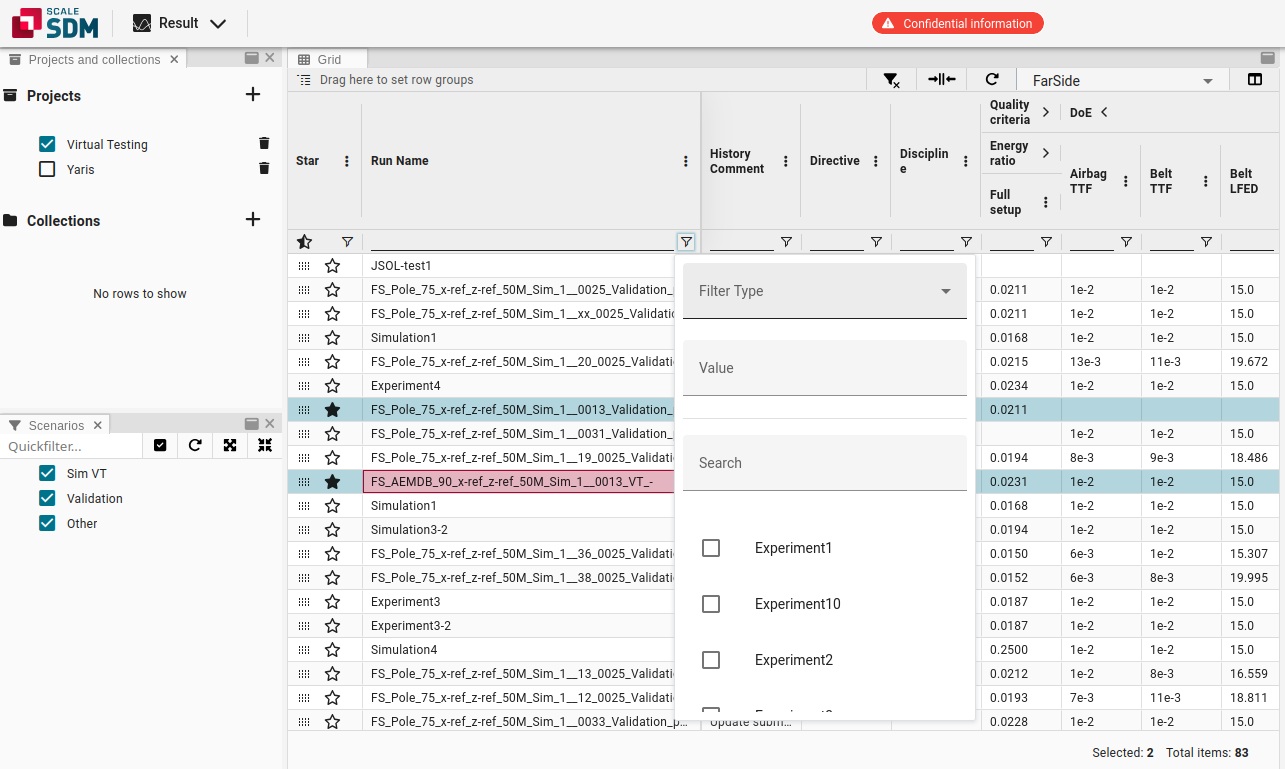
Task: Click the expand all scenarios icon
Action: (230, 446)
